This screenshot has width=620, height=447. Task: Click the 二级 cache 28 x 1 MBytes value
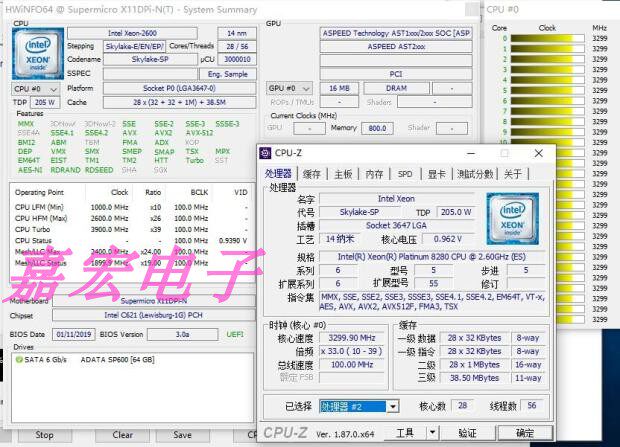[474, 365]
